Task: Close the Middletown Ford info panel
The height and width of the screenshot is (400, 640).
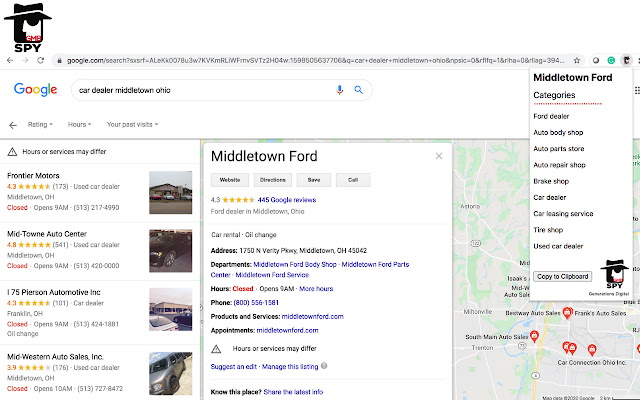Action: pos(439,156)
